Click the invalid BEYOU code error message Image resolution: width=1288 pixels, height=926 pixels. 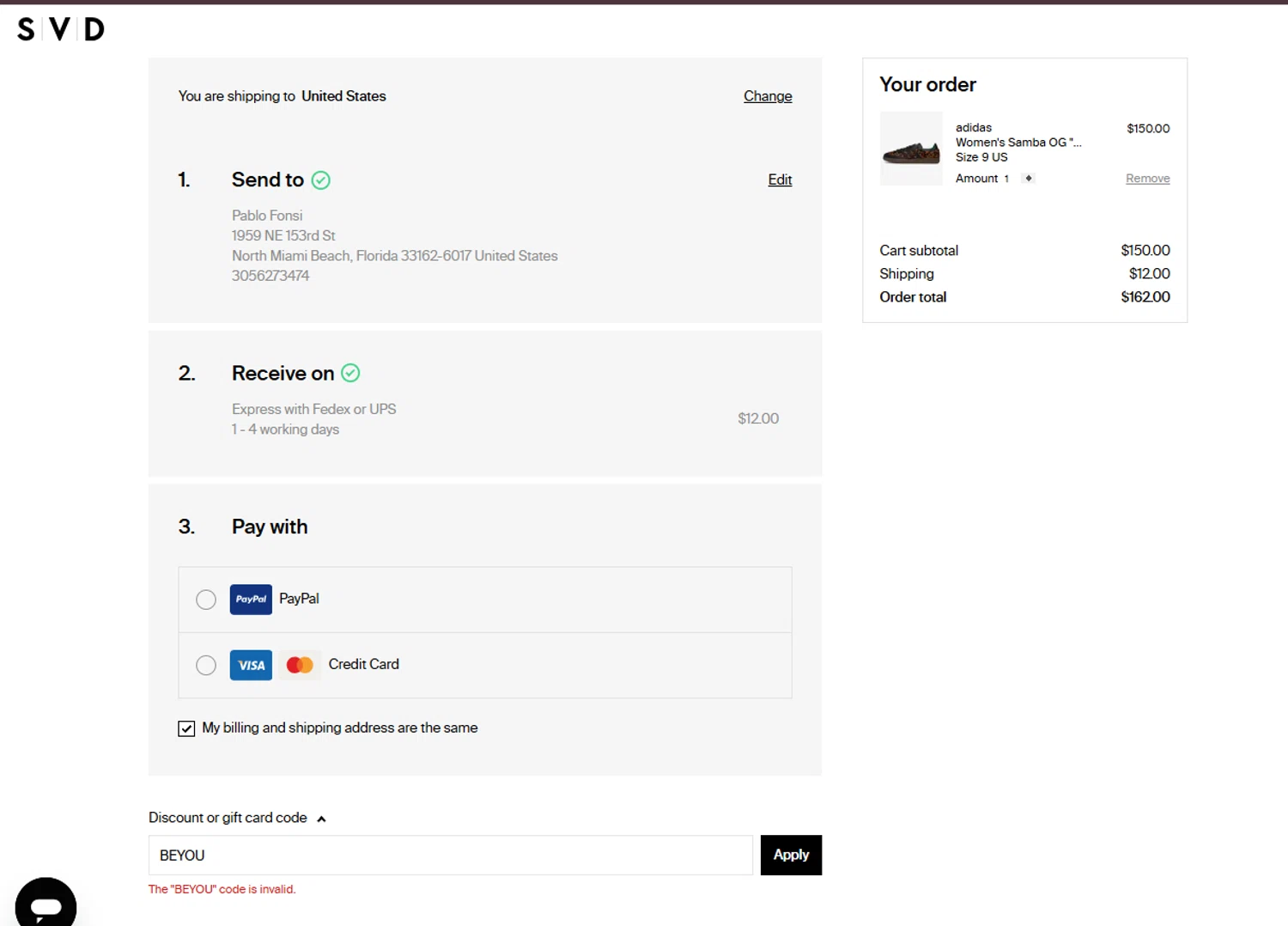pos(222,889)
